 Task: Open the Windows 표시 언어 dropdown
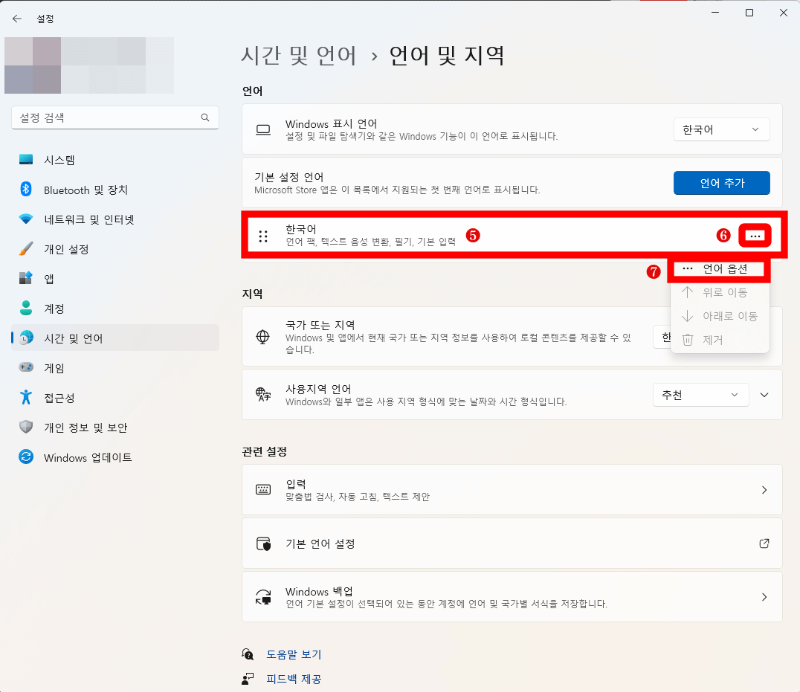coord(721,129)
